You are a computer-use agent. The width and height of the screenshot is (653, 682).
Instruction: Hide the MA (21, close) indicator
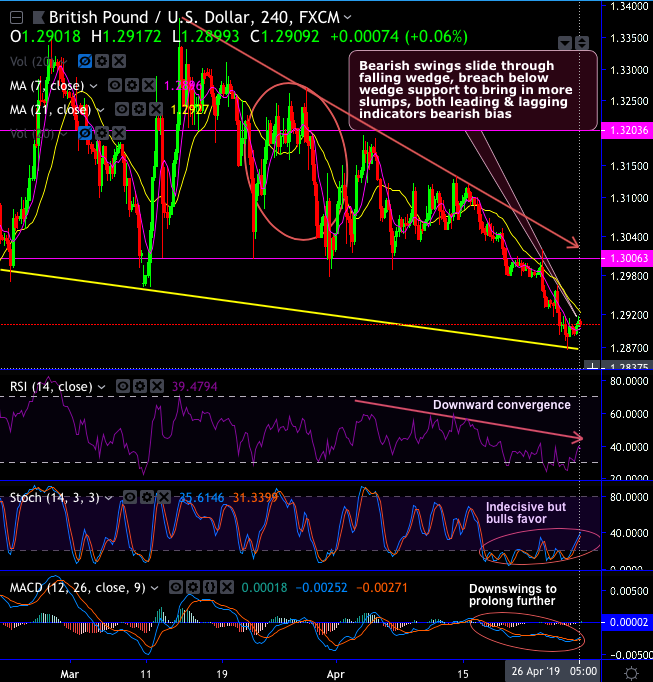122,109
